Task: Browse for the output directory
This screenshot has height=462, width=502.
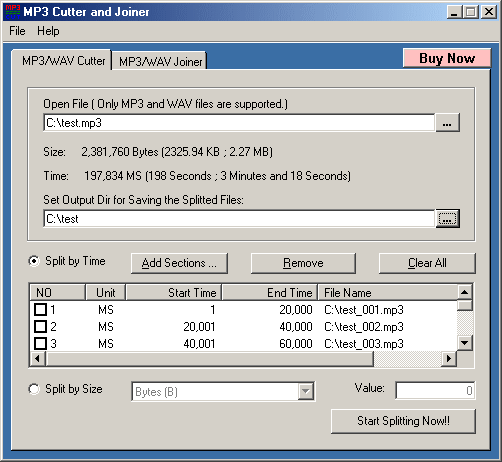Action: (448, 219)
